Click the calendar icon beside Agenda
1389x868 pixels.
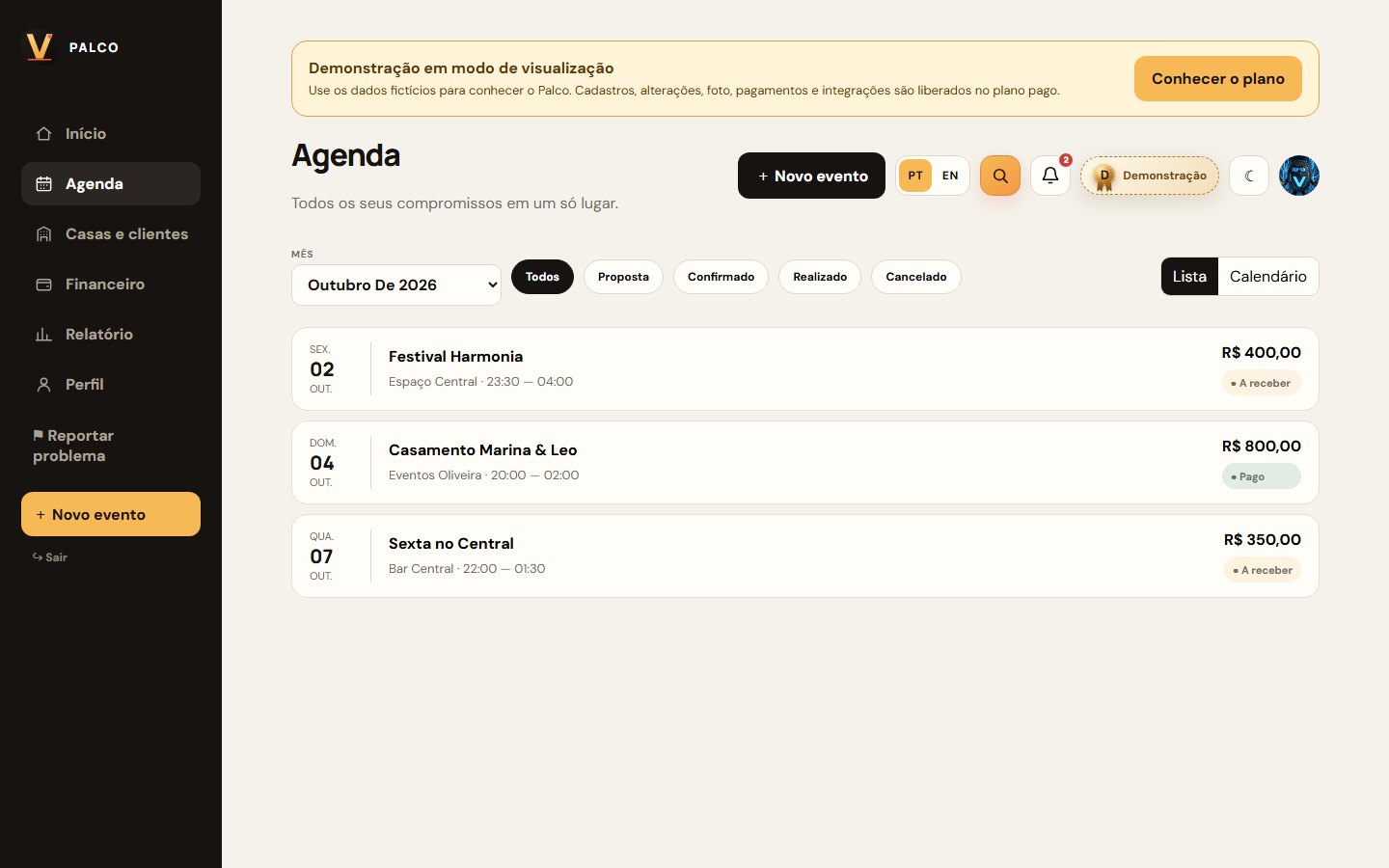coord(43,184)
